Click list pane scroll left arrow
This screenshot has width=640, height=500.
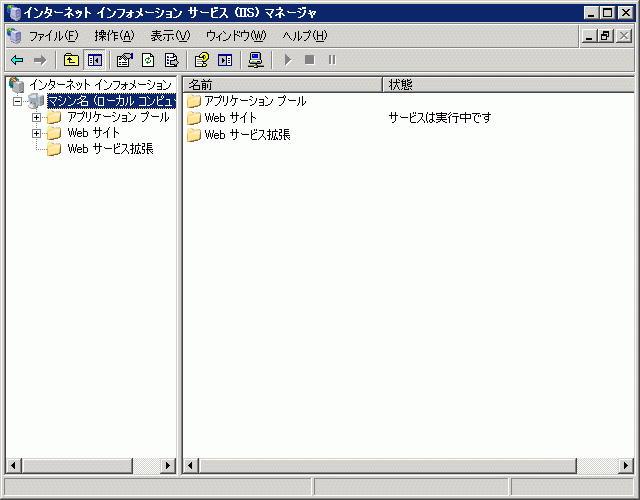[x=191, y=465]
